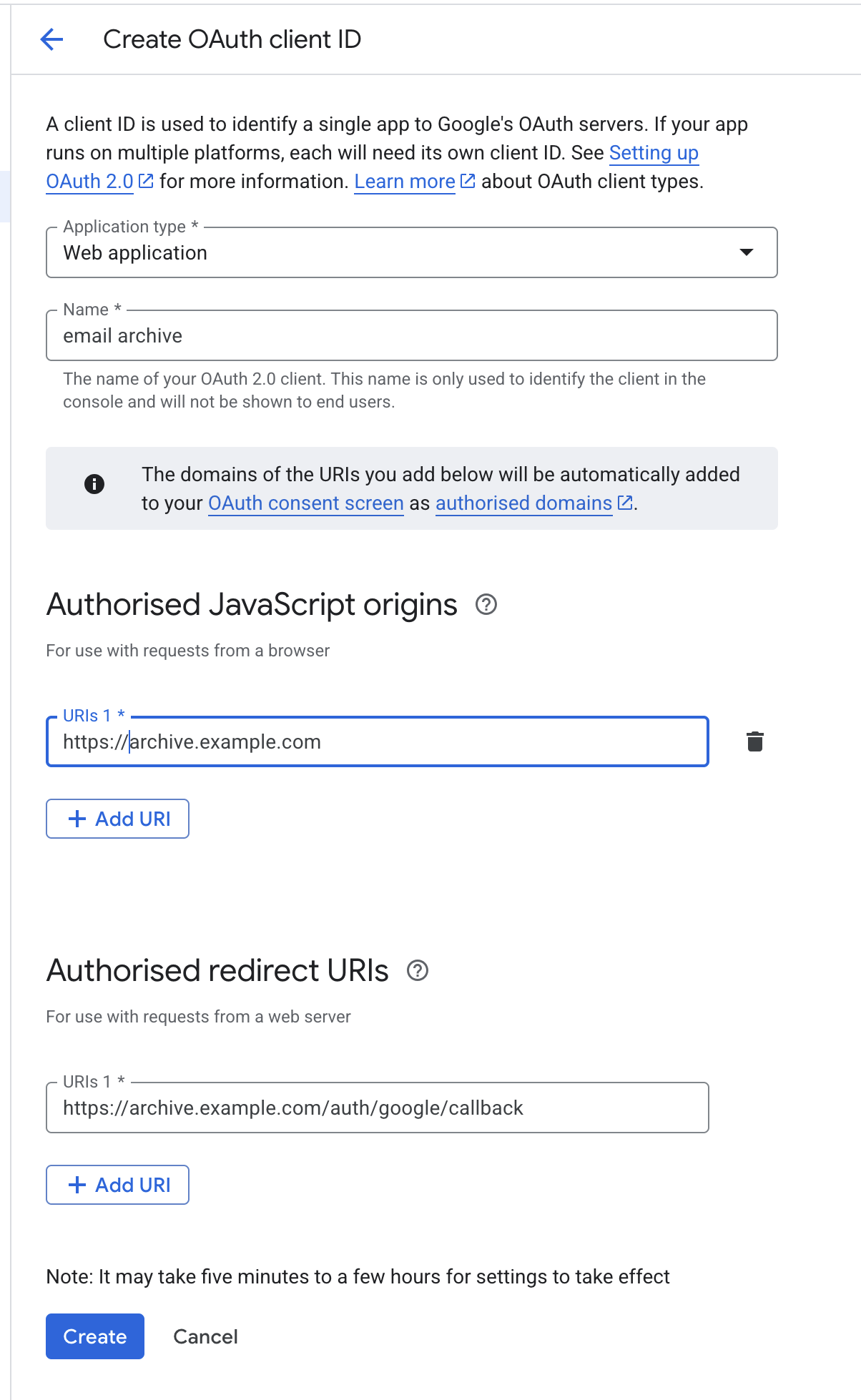This screenshot has width=861, height=1400.
Task: Click external link icon beside Learn more
Action: click(x=468, y=182)
